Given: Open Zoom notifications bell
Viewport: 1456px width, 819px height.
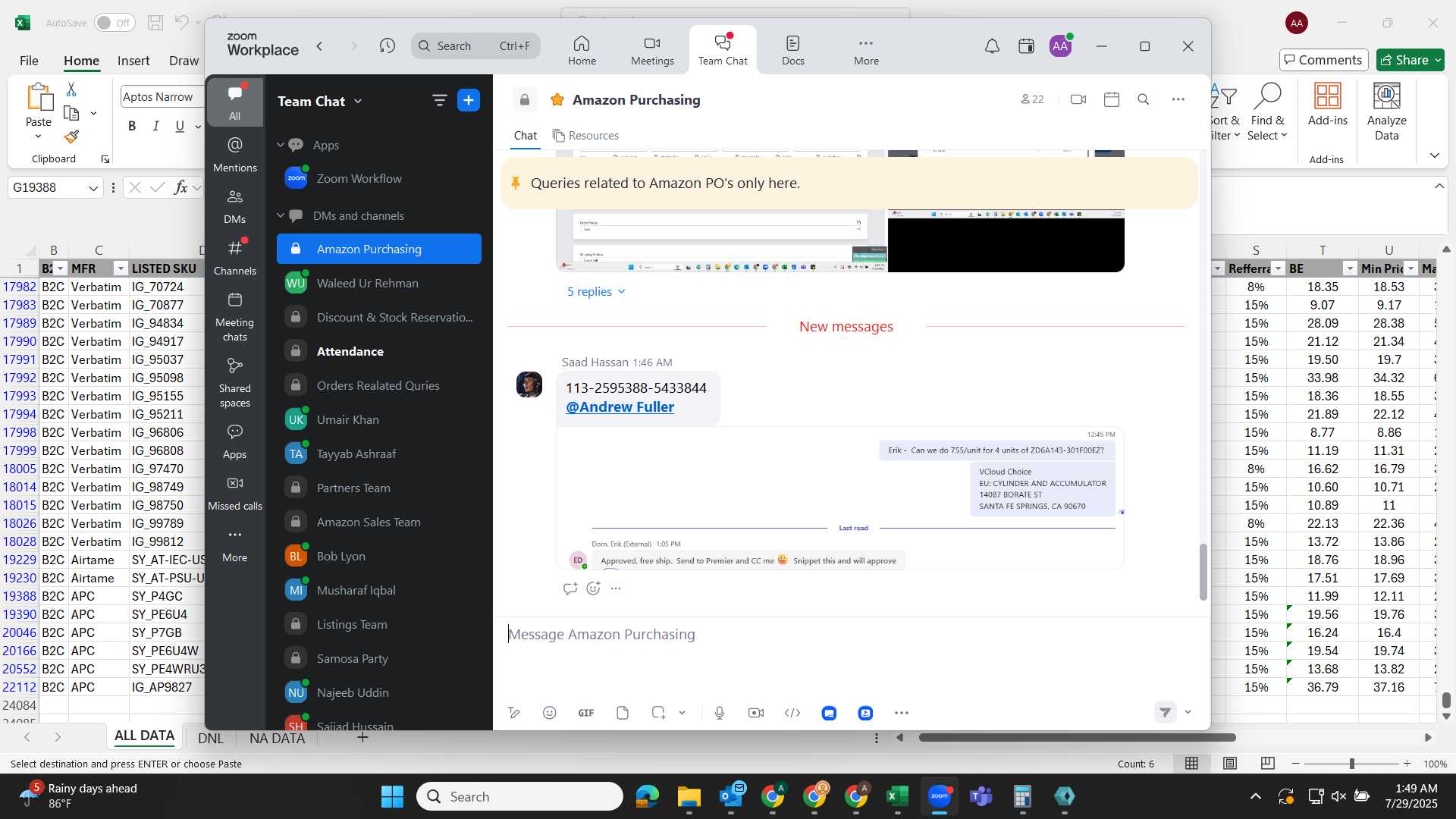Looking at the screenshot, I should (992, 46).
